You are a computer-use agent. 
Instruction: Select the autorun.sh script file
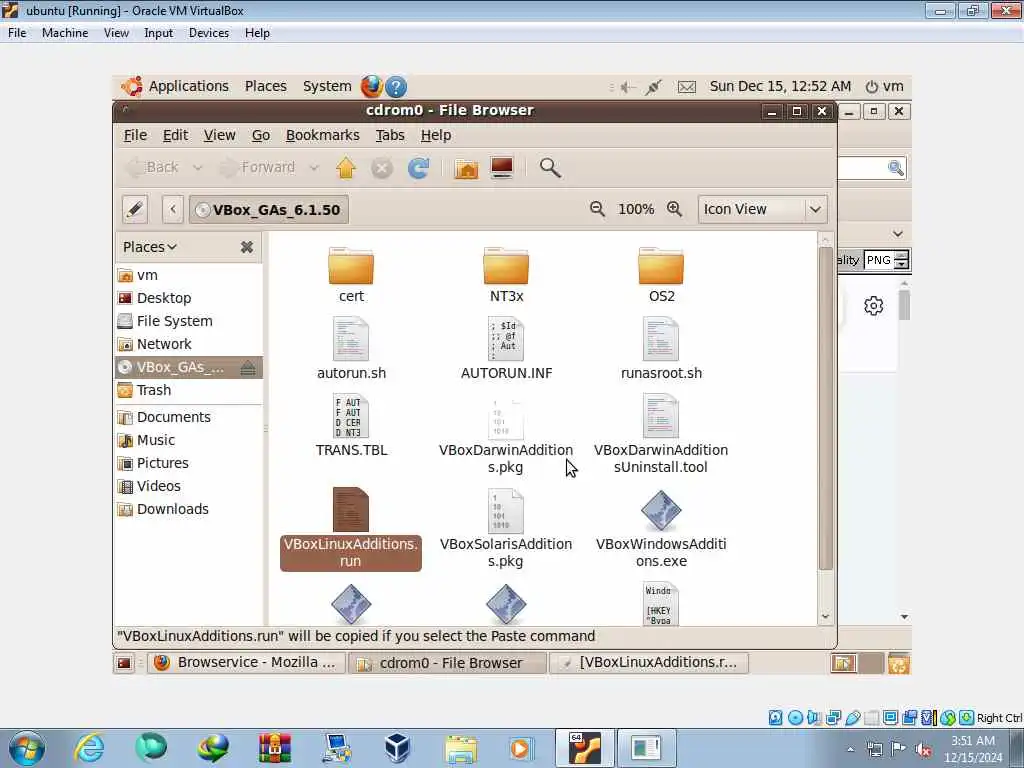coord(351,348)
